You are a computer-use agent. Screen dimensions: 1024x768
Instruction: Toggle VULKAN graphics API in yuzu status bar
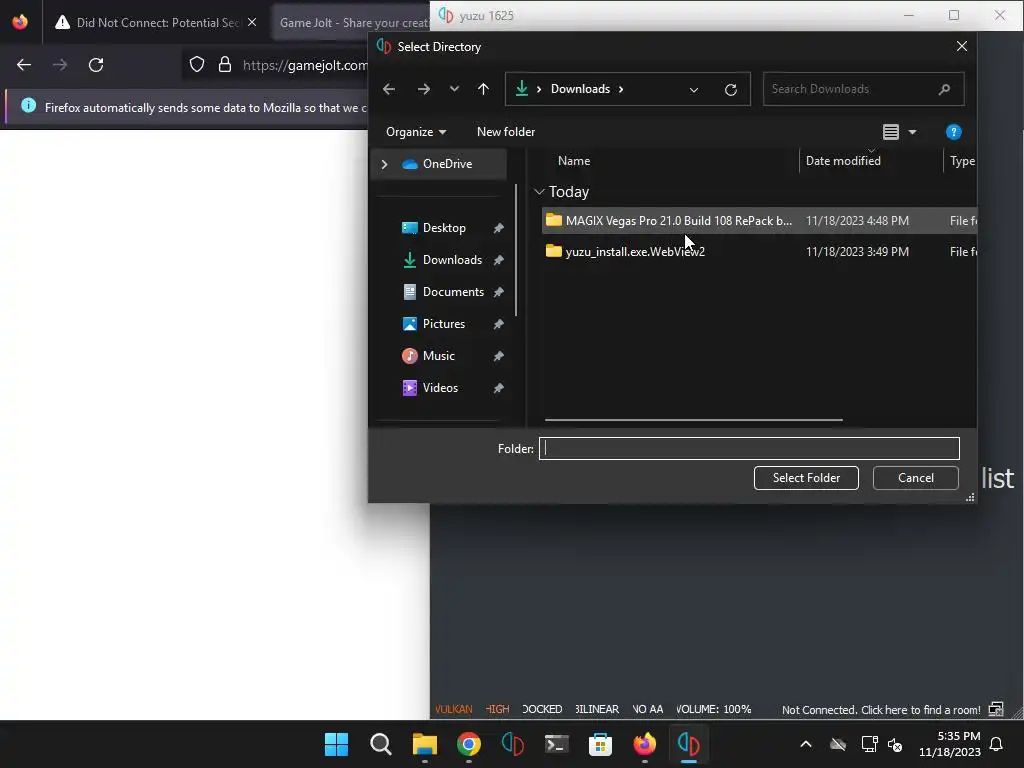point(453,709)
